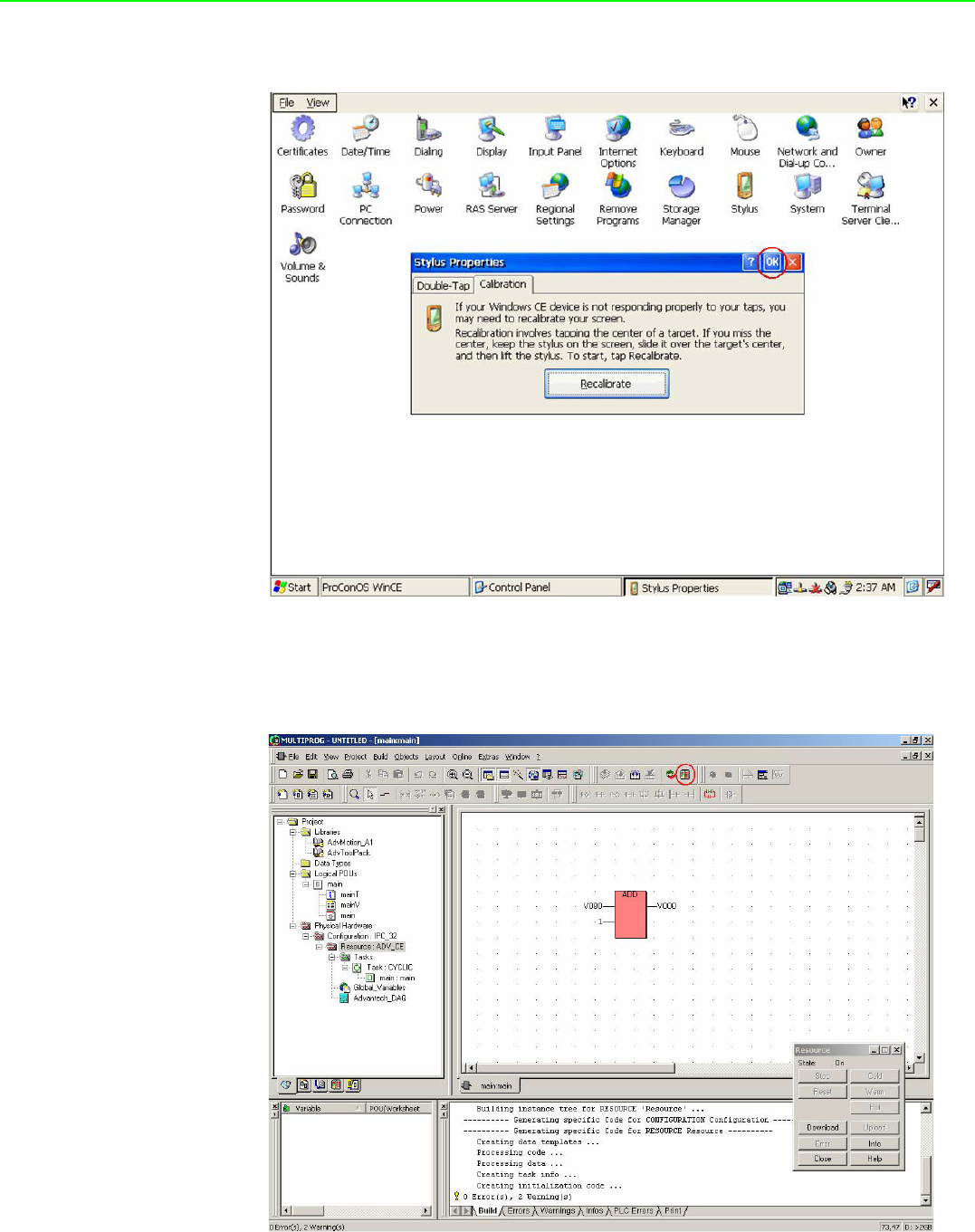Open the Owner applet
The height and width of the screenshot is (1232, 975).
pyautogui.click(x=871, y=137)
